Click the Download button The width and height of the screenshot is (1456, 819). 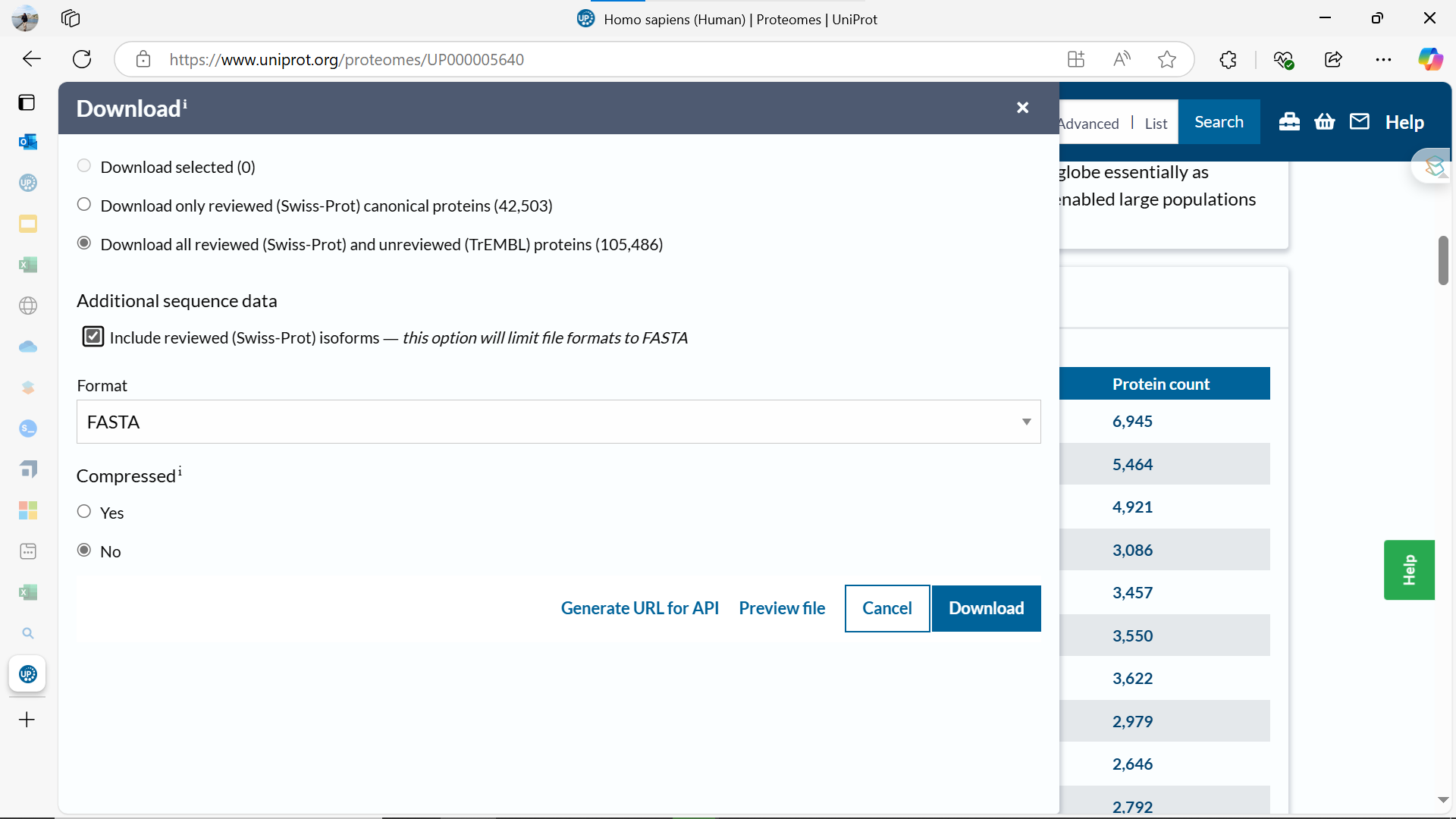pyautogui.click(x=986, y=608)
